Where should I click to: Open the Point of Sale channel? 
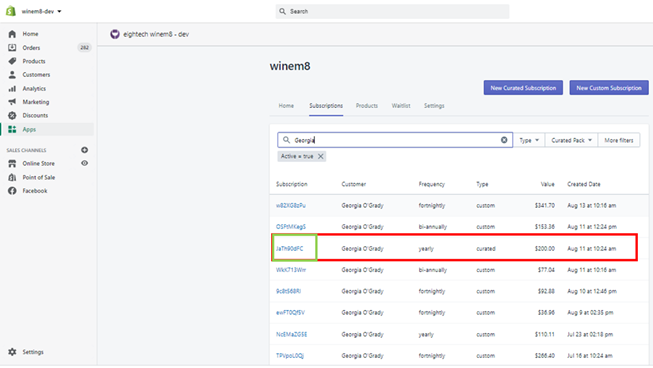[x=39, y=177]
